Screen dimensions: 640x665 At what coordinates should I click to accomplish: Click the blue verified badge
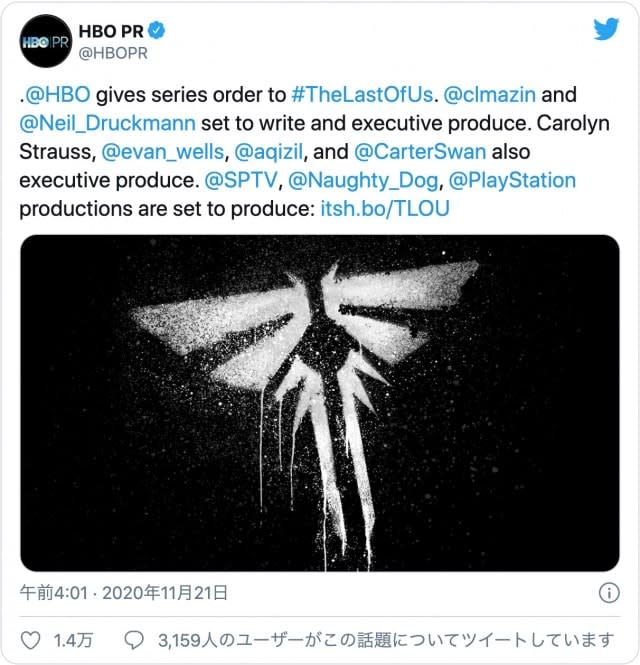(157, 31)
